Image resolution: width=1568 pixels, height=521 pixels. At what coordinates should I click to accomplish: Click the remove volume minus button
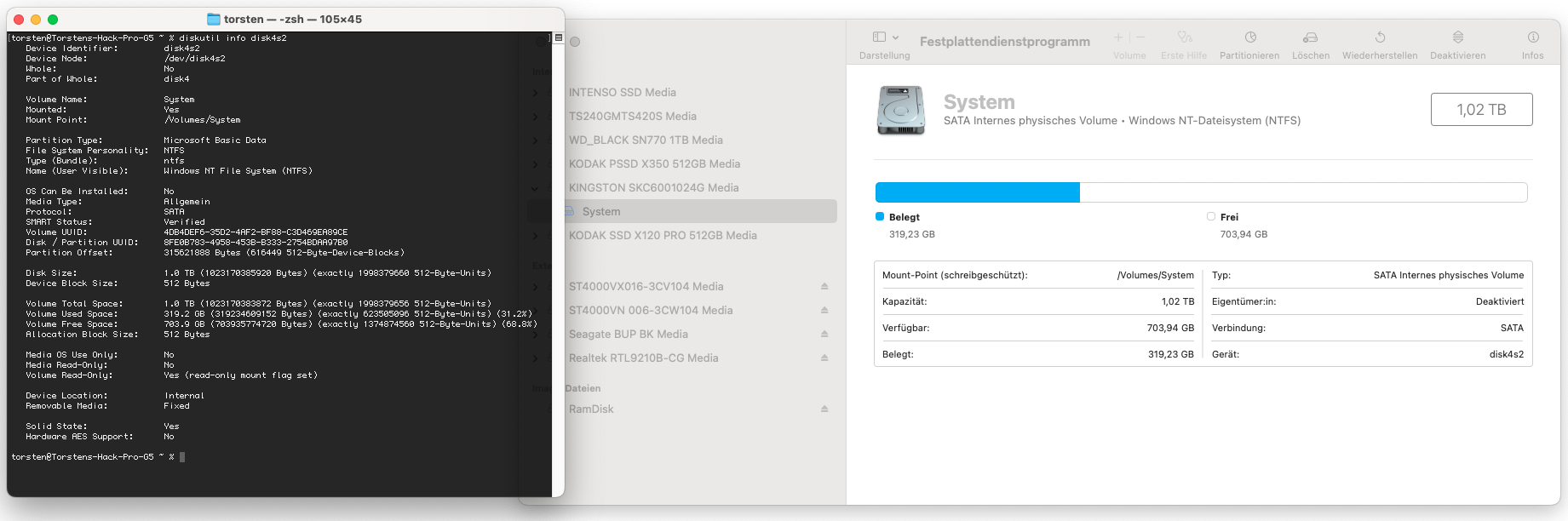tap(1140, 37)
